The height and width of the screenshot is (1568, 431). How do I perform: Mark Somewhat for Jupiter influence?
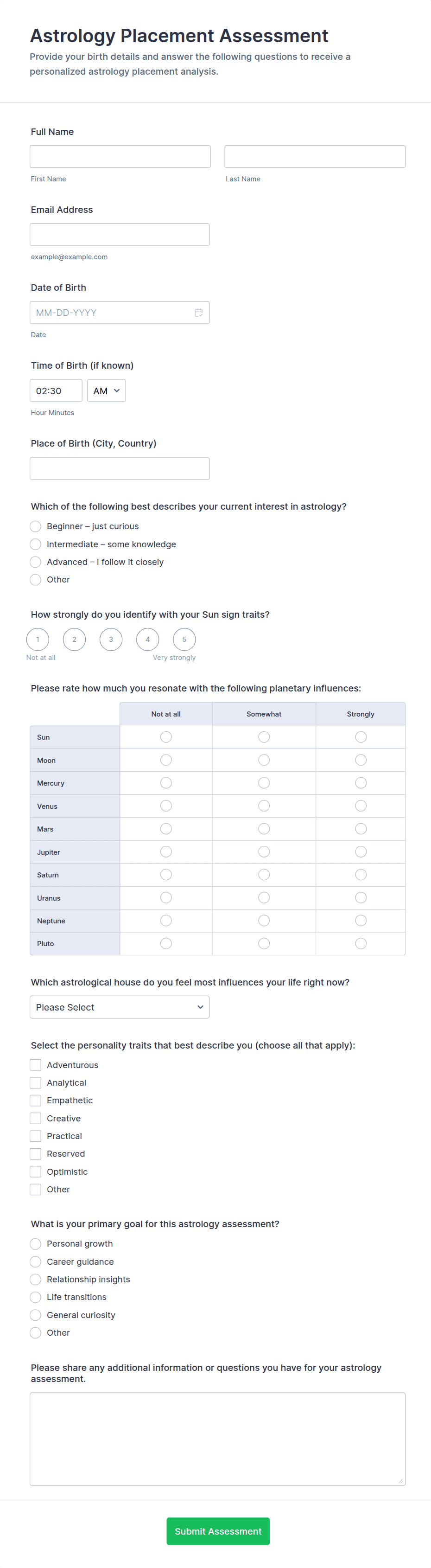click(264, 852)
